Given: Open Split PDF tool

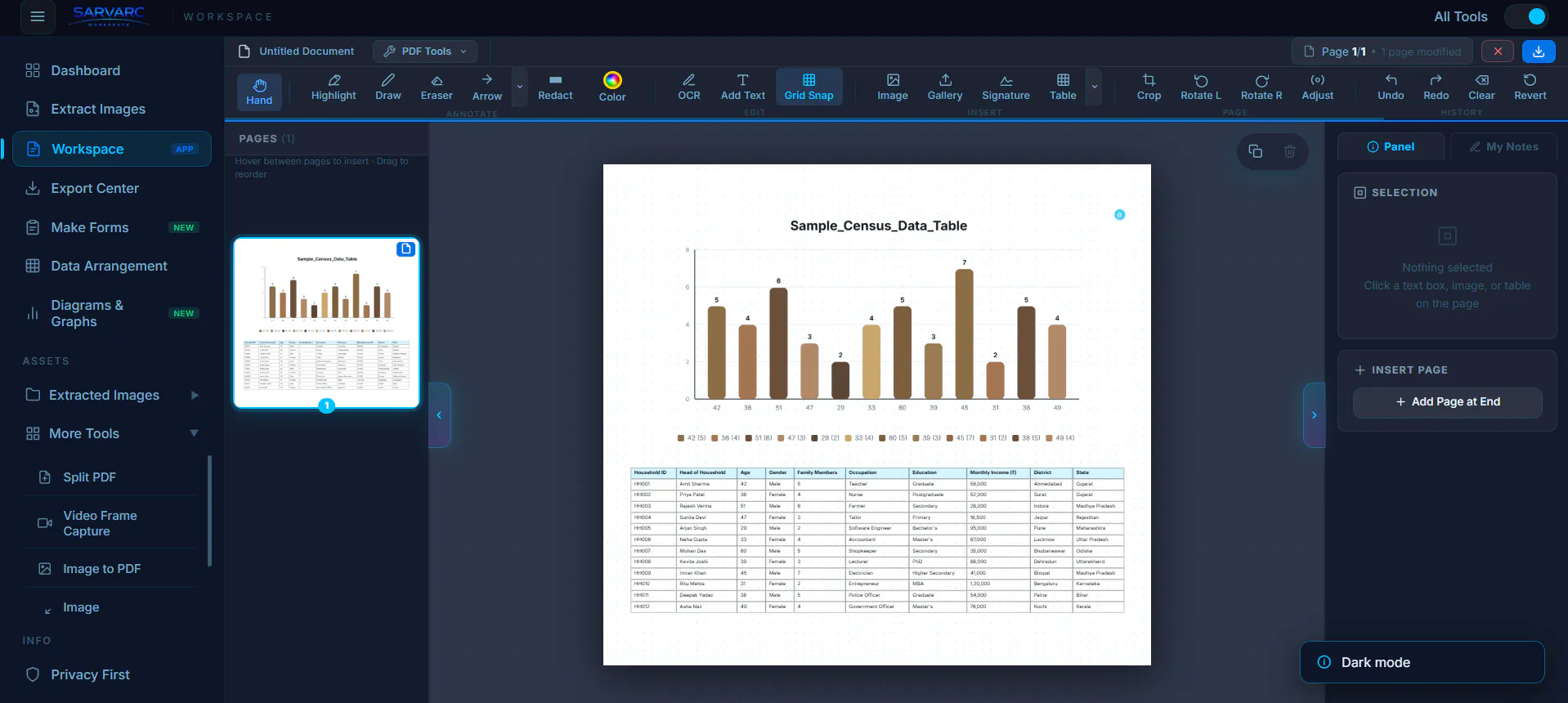Looking at the screenshot, I should pyautogui.click(x=117, y=477).
